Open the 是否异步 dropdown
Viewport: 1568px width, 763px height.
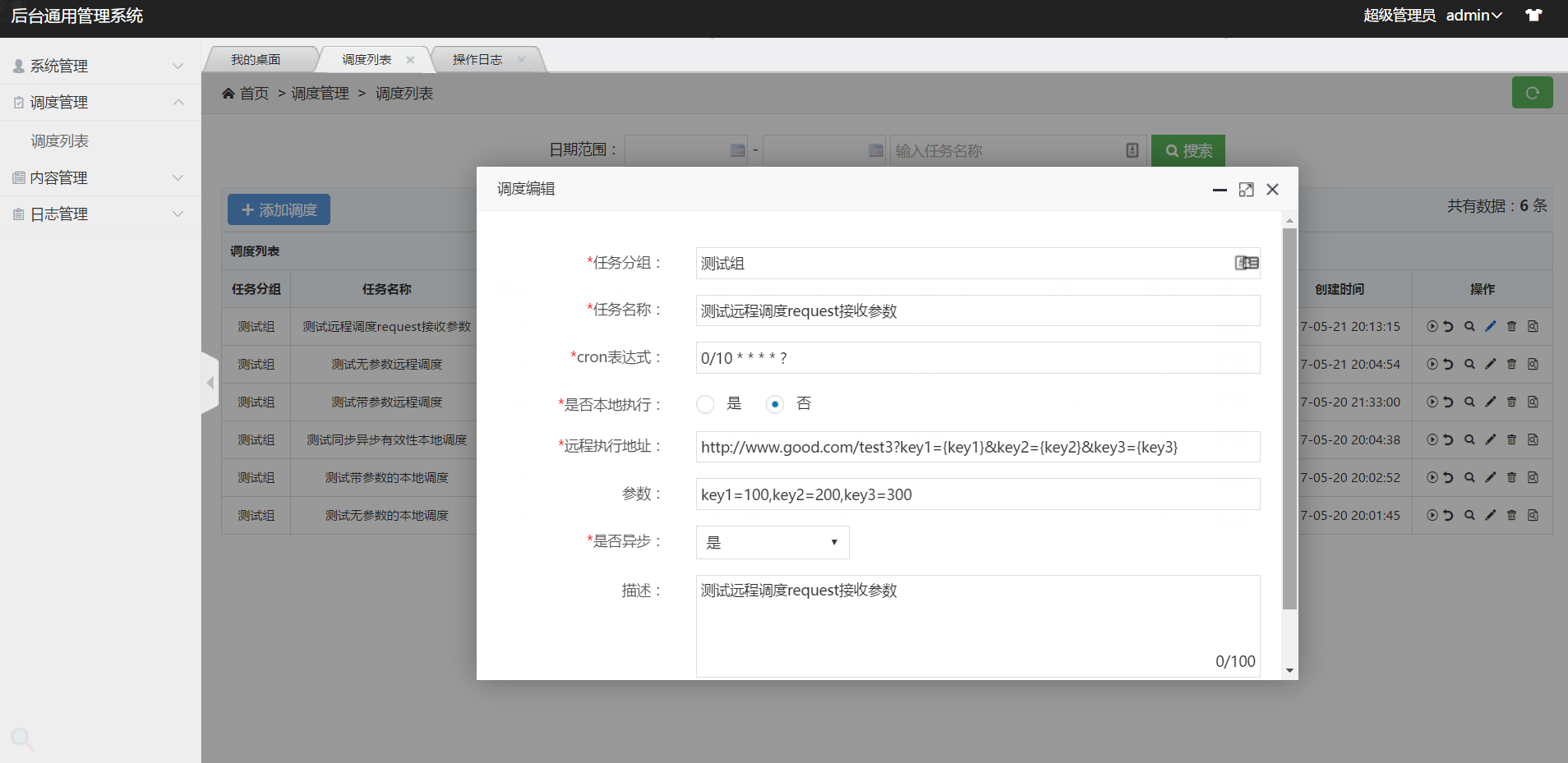click(x=772, y=542)
